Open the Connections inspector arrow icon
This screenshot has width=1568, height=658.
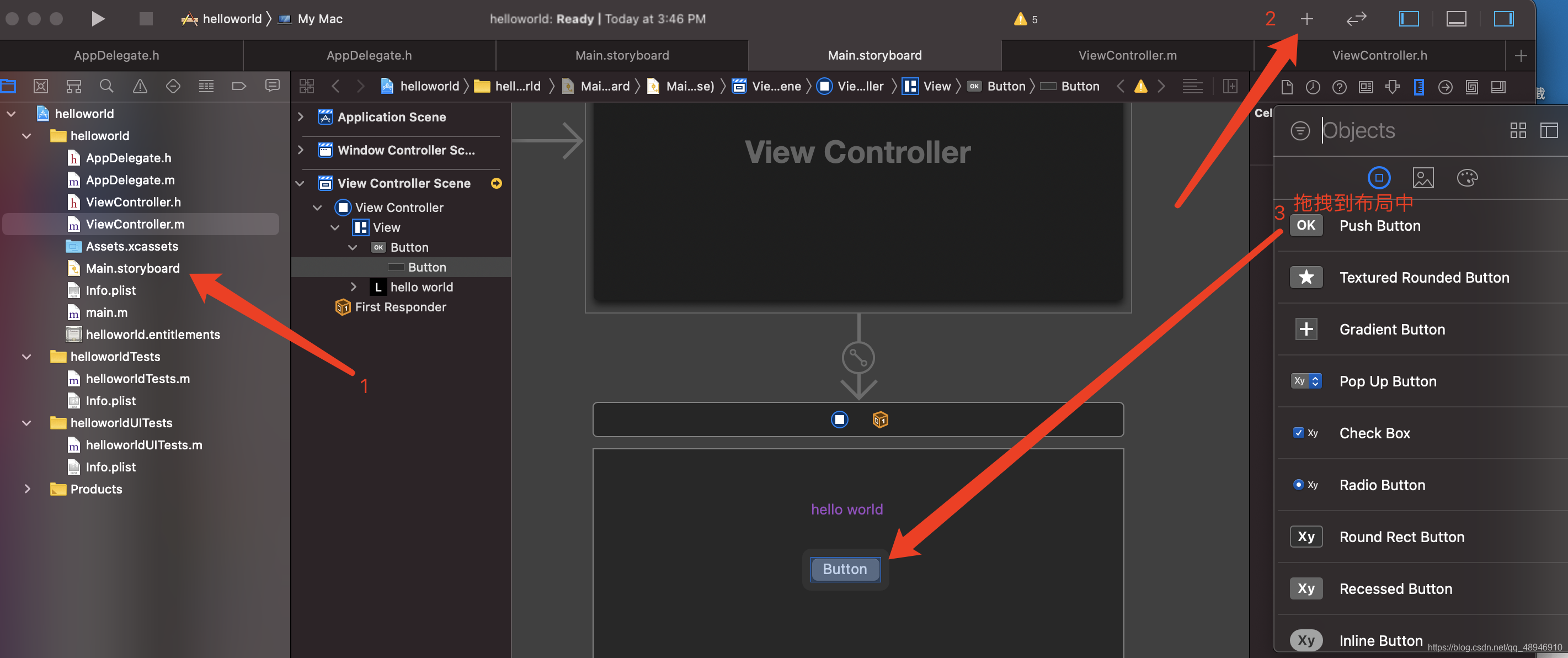tap(1445, 87)
